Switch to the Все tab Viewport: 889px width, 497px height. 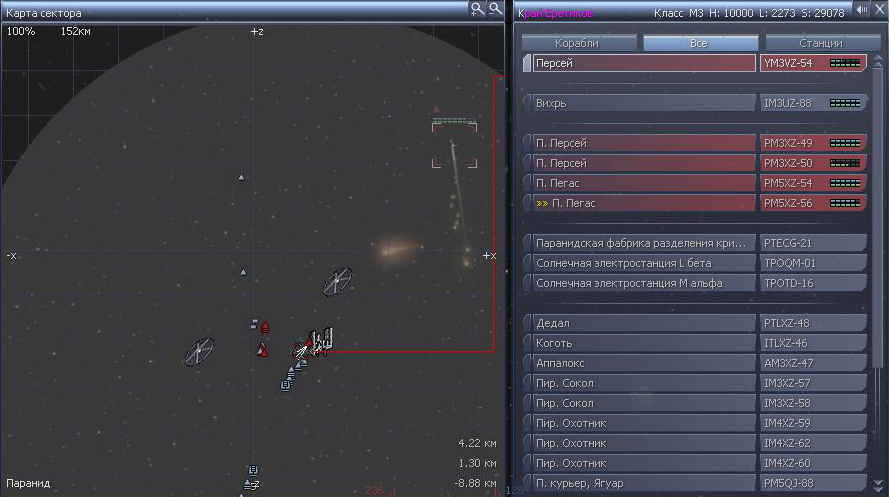coord(700,43)
